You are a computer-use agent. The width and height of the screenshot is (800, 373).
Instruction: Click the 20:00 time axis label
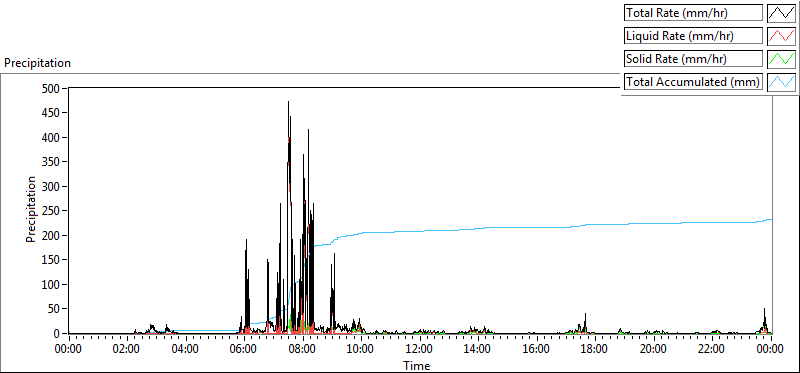point(654,349)
